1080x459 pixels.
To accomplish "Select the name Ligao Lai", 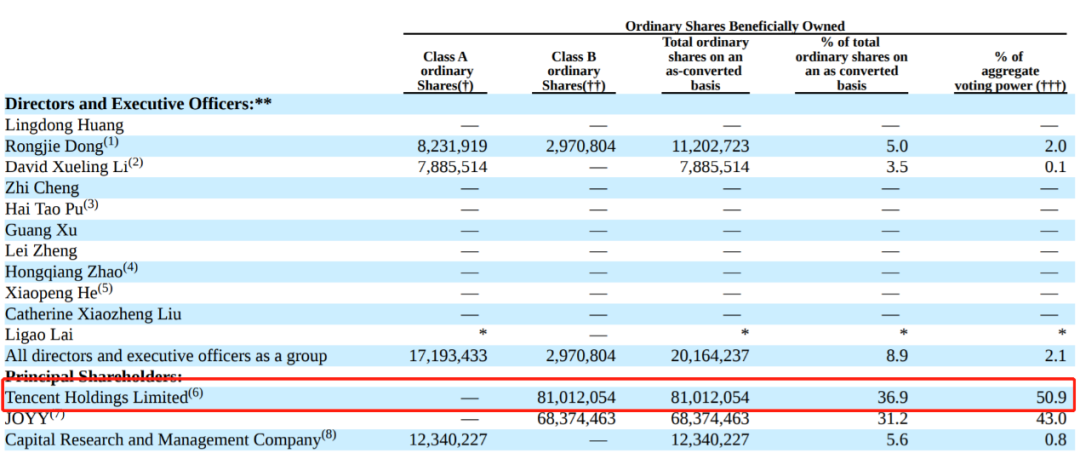I will (39, 335).
